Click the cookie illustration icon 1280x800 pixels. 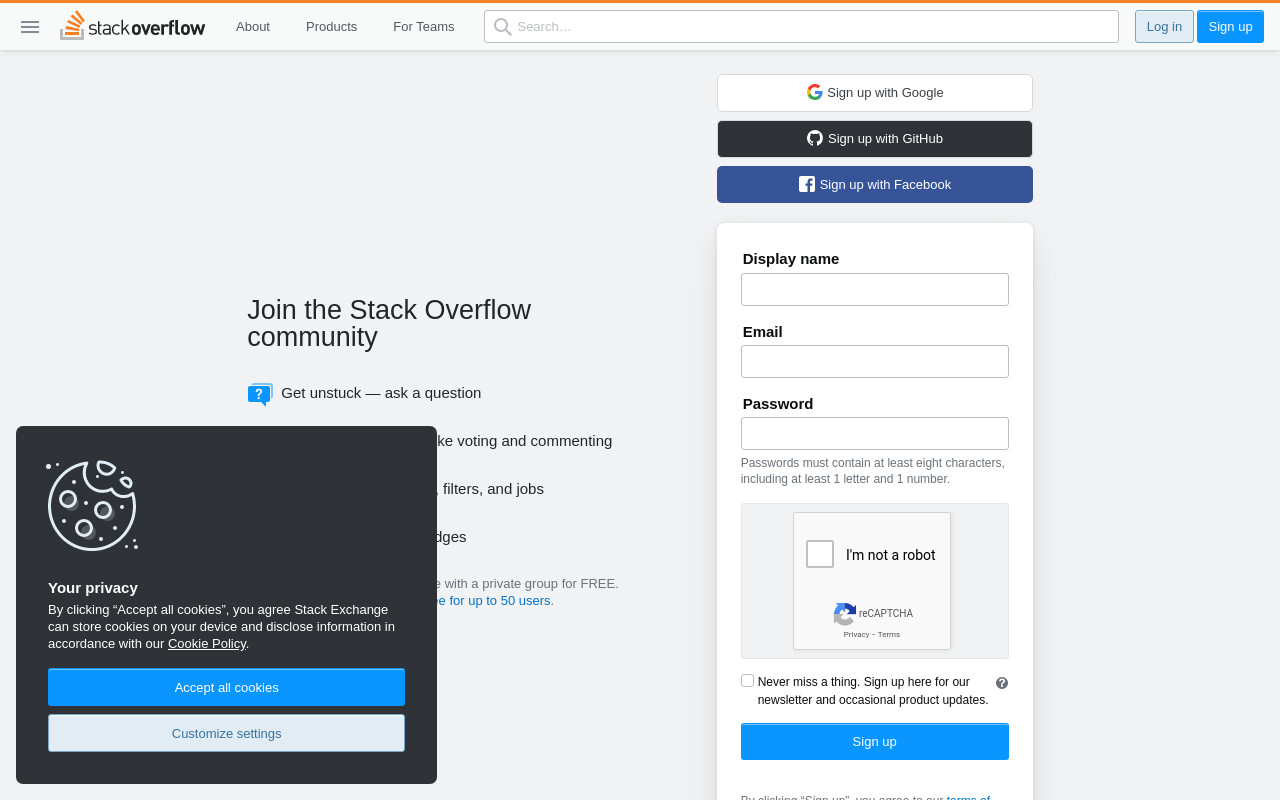click(x=92, y=505)
